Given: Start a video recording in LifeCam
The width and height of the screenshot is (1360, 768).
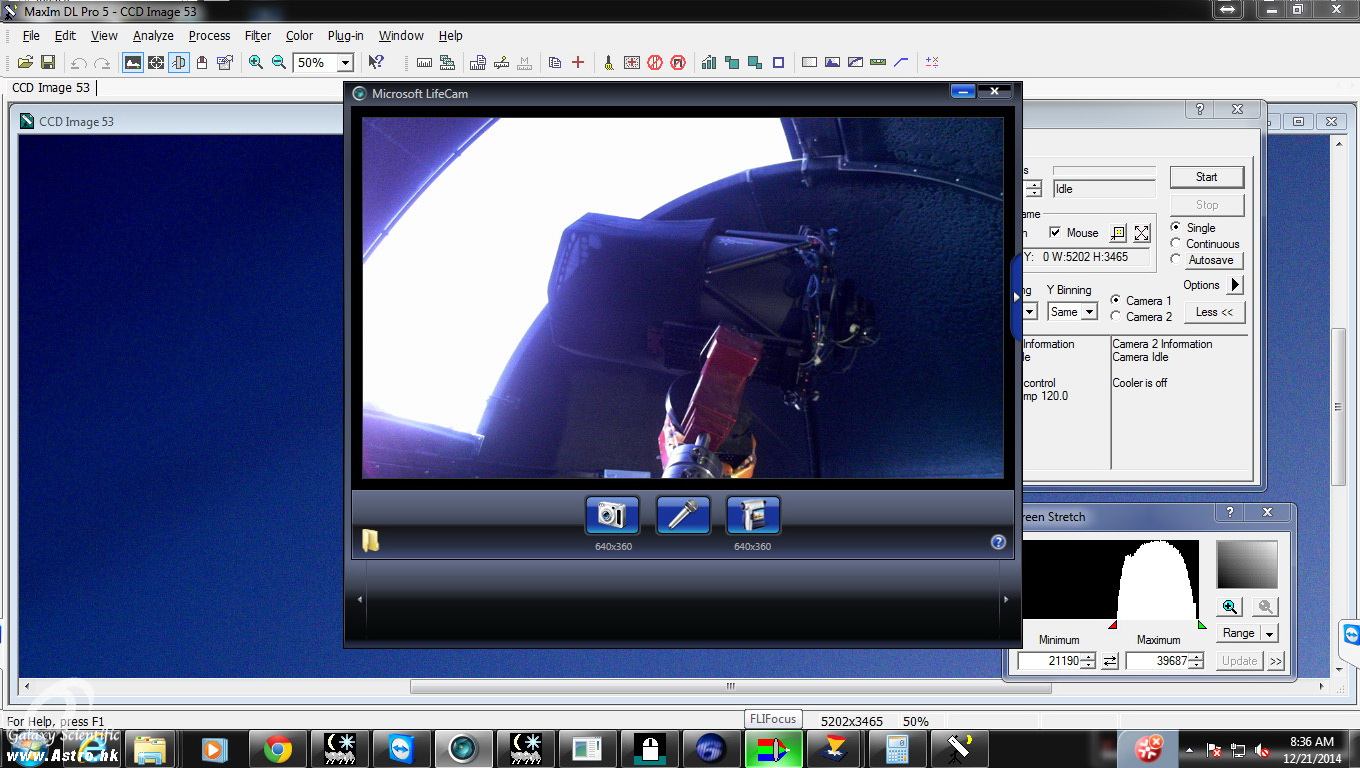Looking at the screenshot, I should 753,515.
